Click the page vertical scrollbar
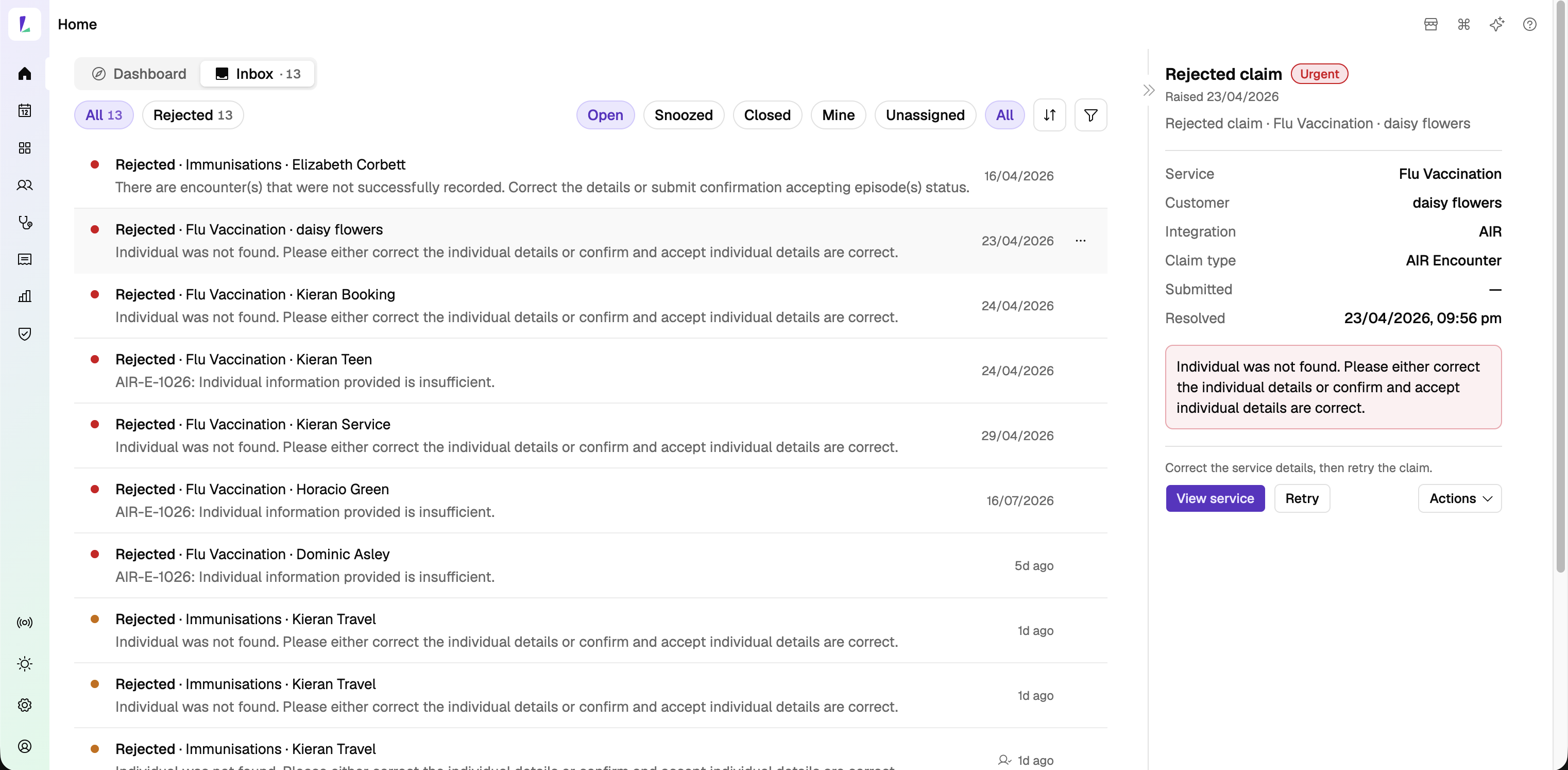Image resolution: width=1568 pixels, height=770 pixels. pyautogui.click(x=1560, y=287)
